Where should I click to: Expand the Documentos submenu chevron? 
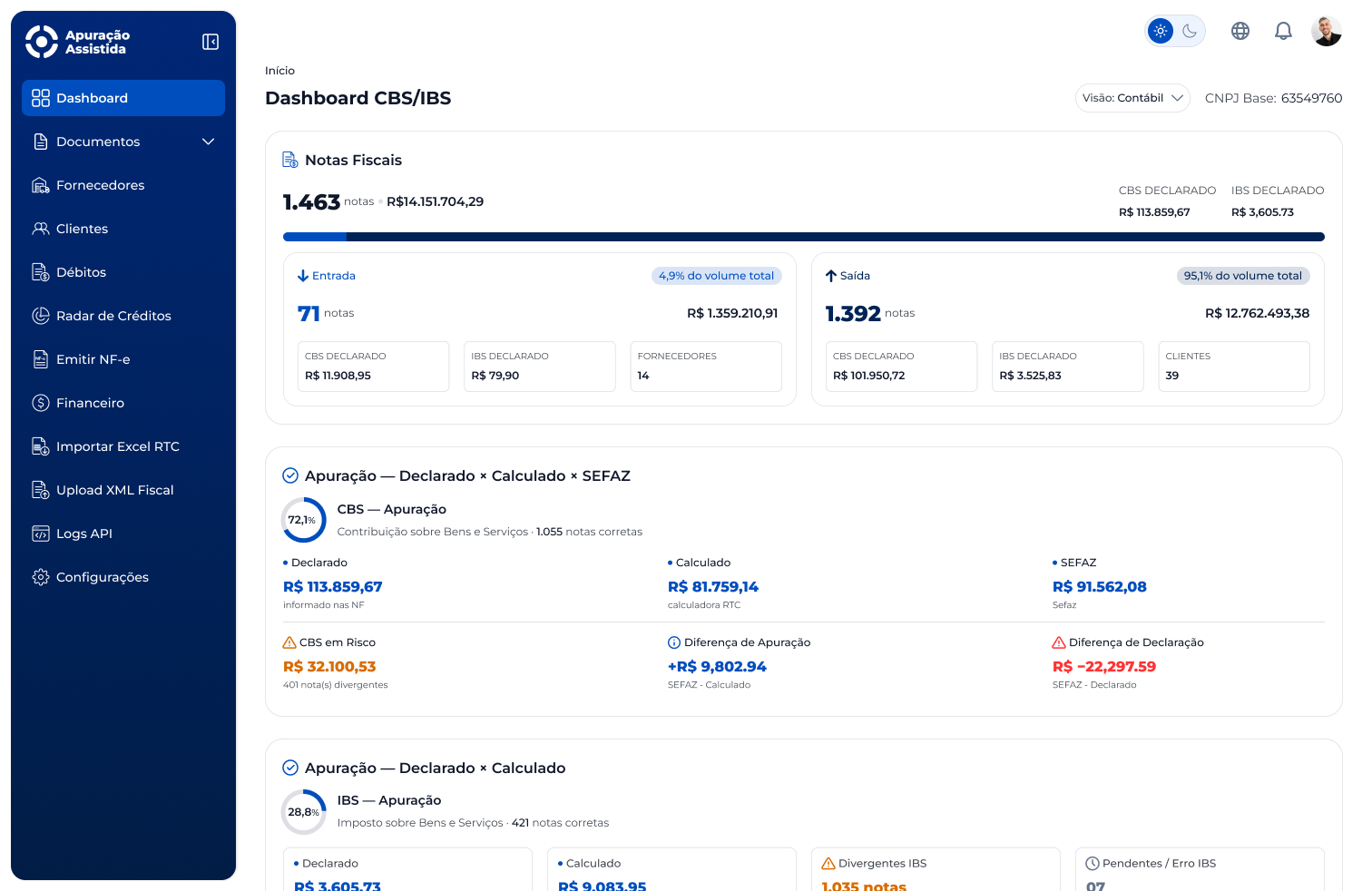pos(208,142)
